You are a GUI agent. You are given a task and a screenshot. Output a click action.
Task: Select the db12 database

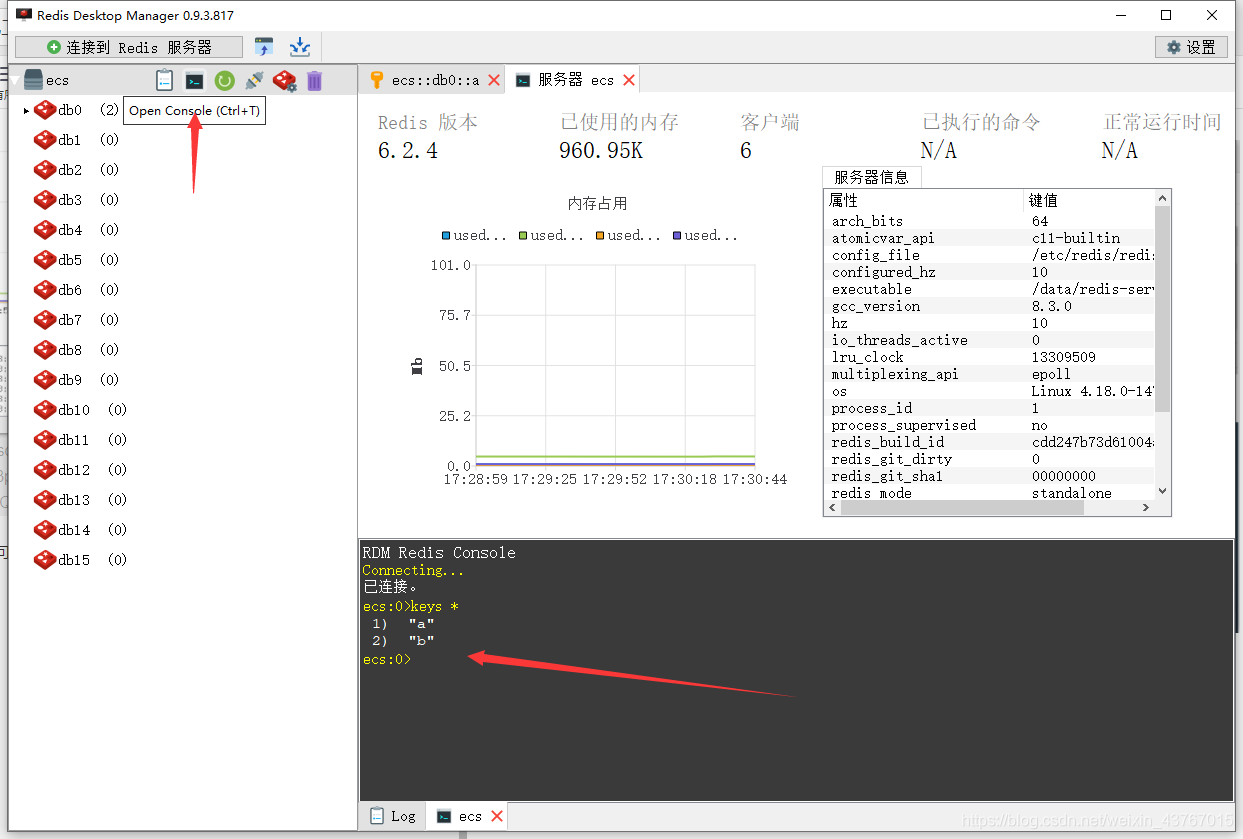(74, 470)
